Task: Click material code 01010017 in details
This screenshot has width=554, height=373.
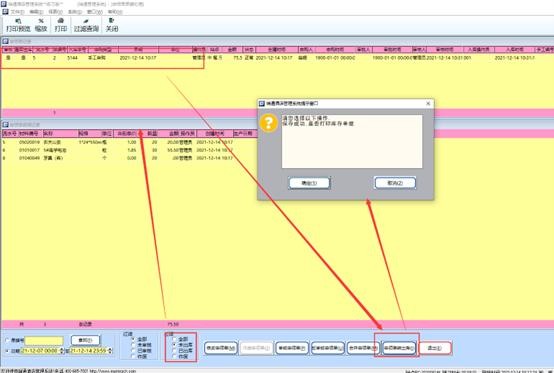Action: coord(29,150)
